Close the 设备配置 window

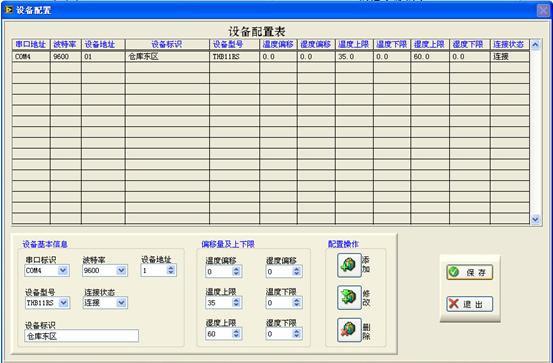(x=542, y=10)
